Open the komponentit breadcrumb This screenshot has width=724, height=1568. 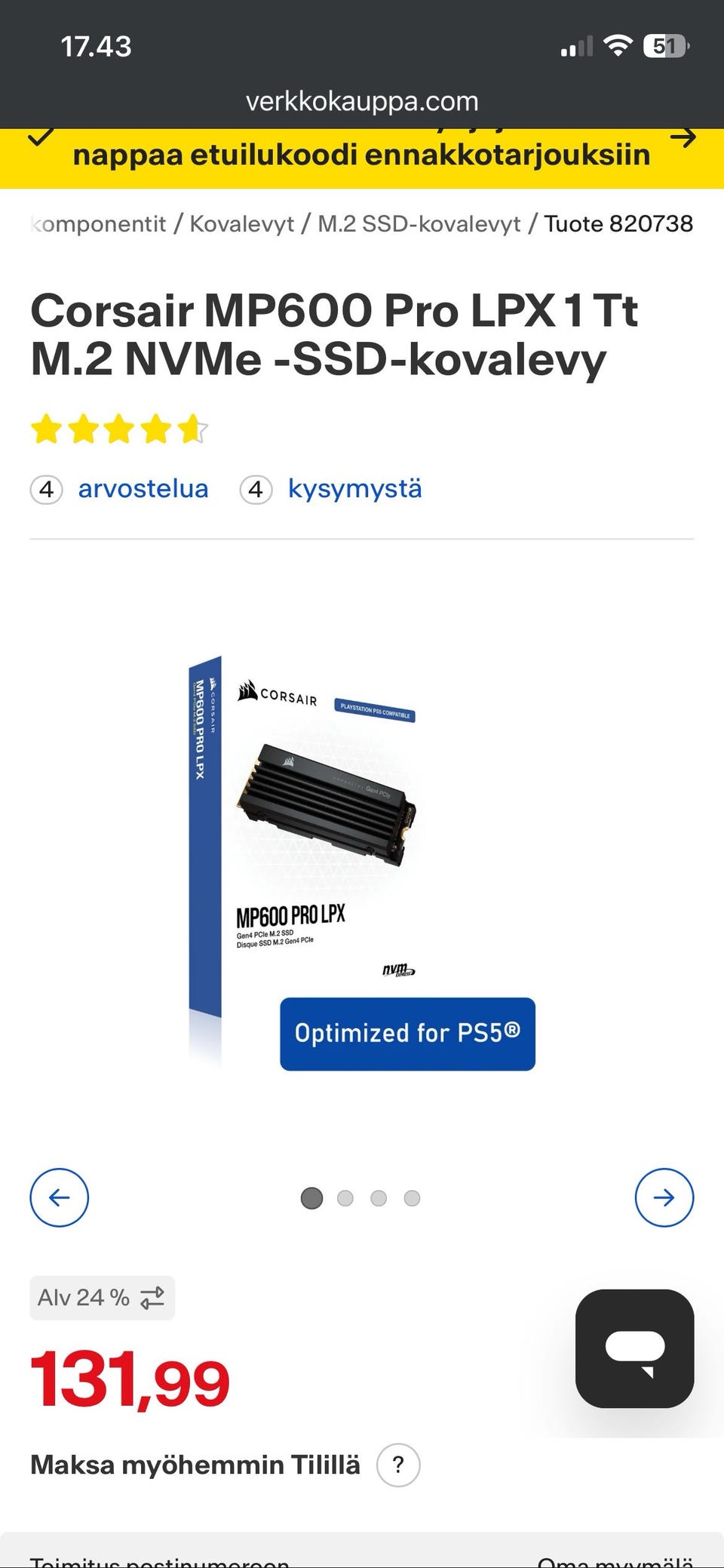click(98, 224)
